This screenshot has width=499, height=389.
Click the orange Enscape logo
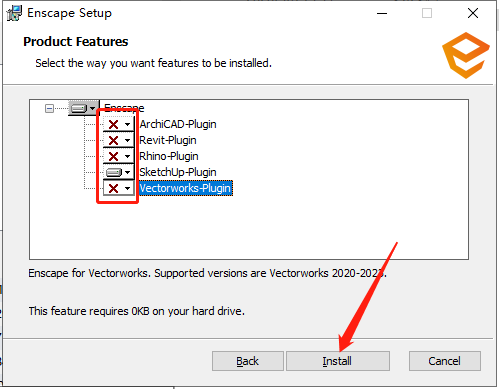(466, 55)
